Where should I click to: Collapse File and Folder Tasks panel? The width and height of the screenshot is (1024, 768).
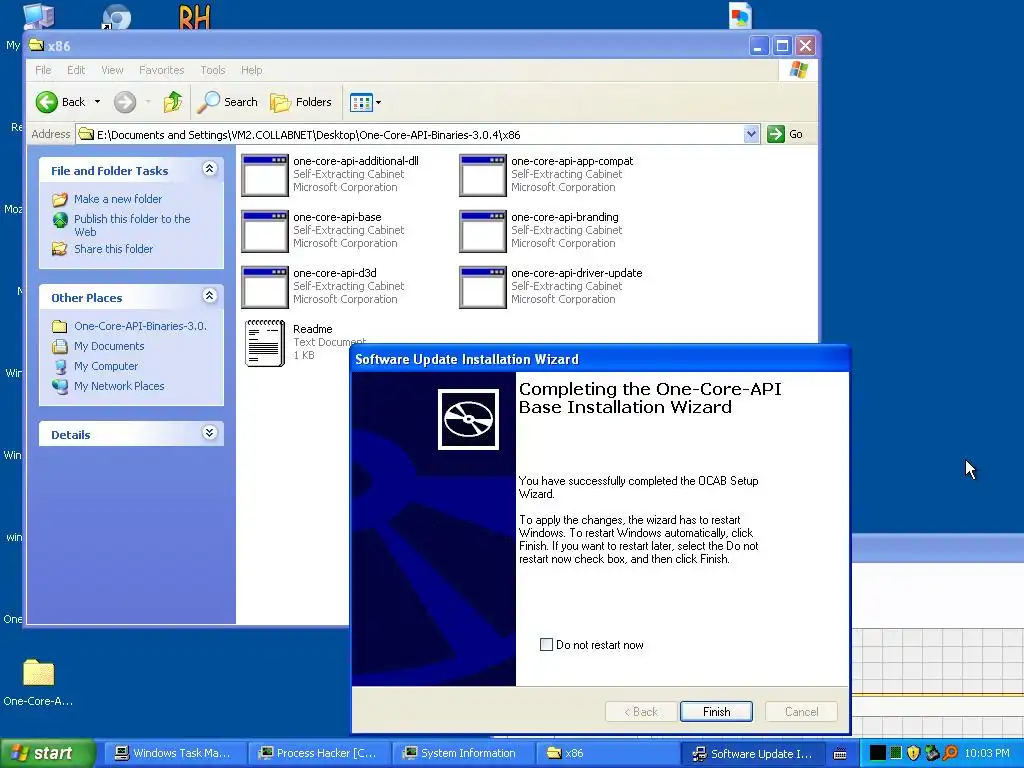(x=209, y=169)
